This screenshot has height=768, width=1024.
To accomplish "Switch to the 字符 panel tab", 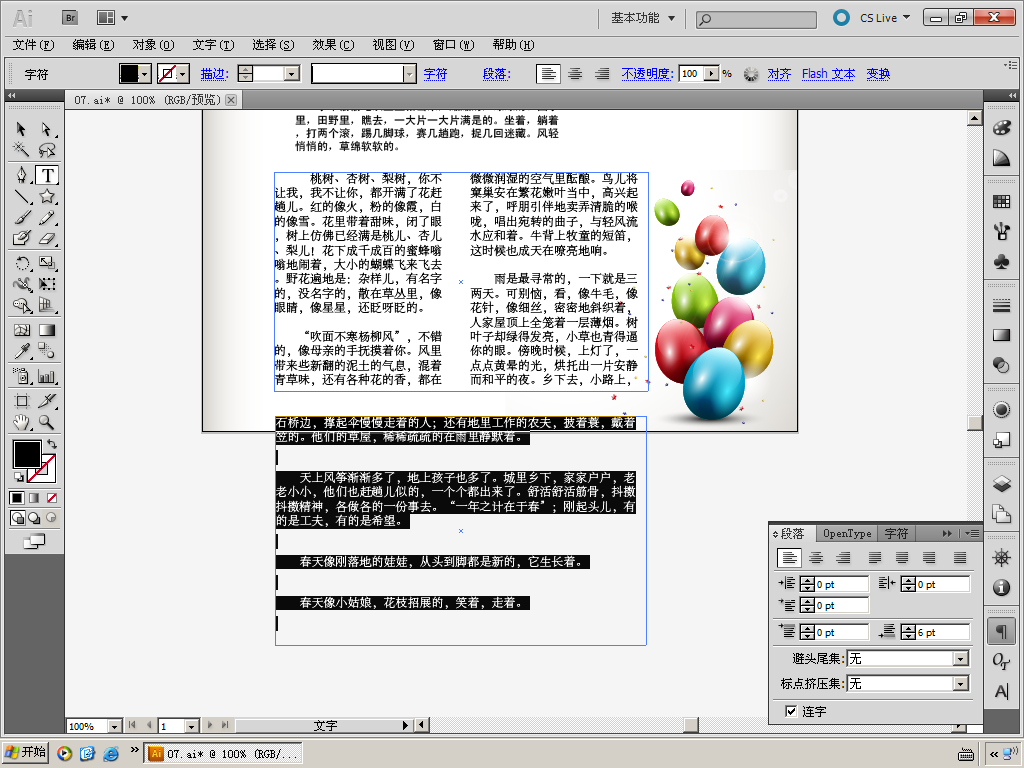I will 896,534.
